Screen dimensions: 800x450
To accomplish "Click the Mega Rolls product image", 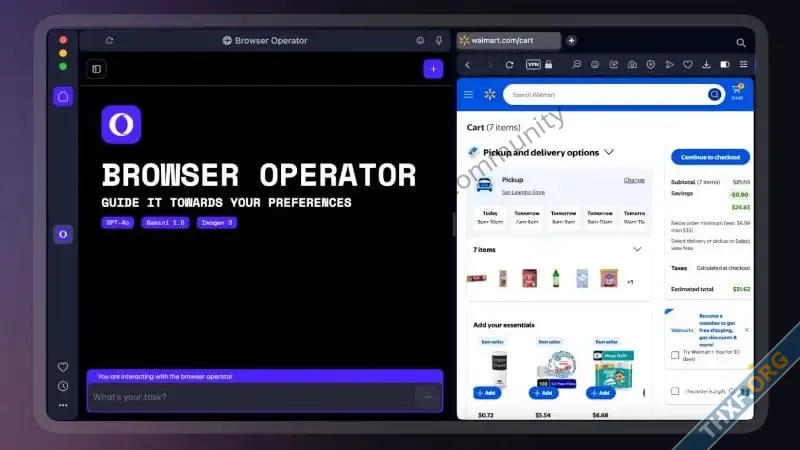I will [613, 368].
